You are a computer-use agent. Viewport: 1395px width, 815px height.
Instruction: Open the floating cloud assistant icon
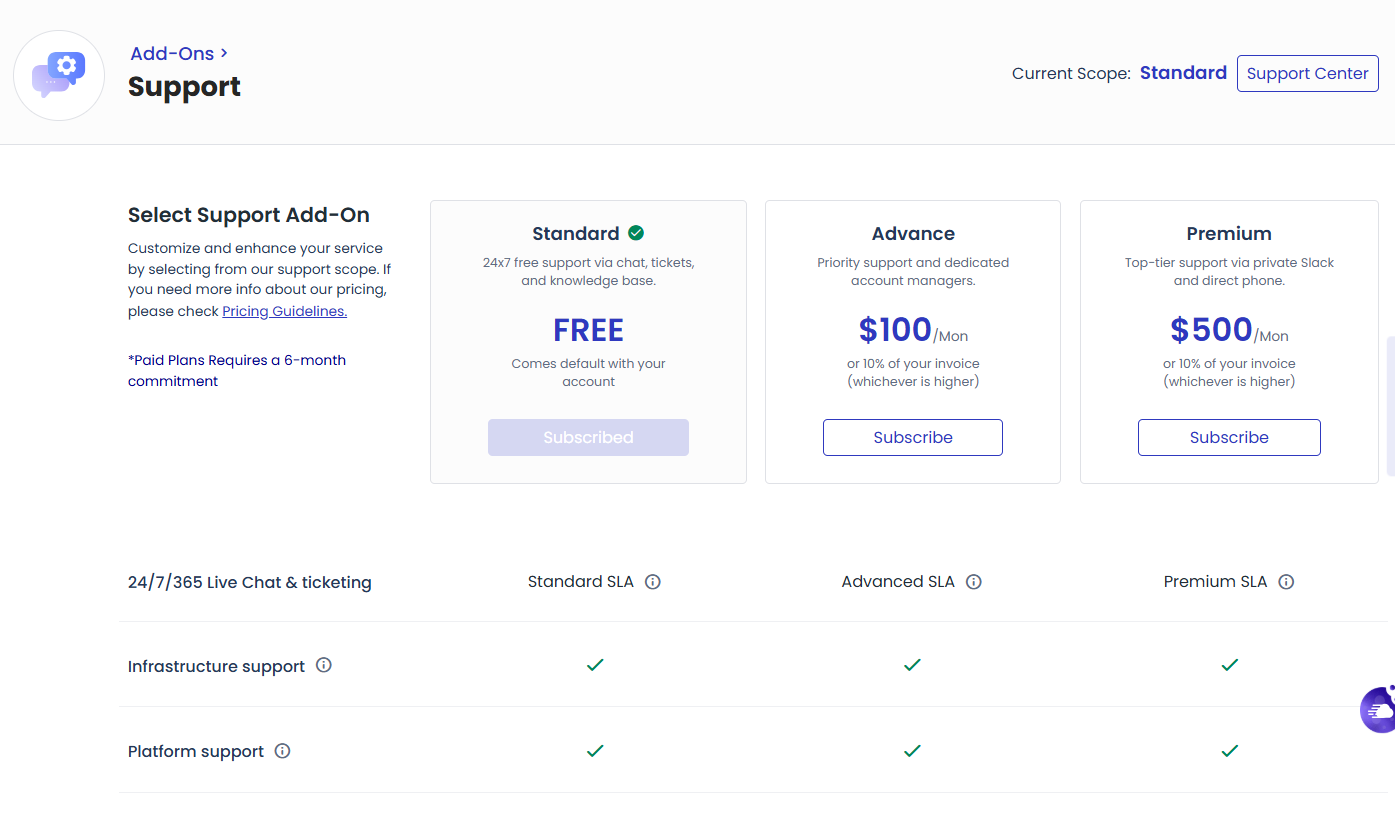(x=1378, y=709)
